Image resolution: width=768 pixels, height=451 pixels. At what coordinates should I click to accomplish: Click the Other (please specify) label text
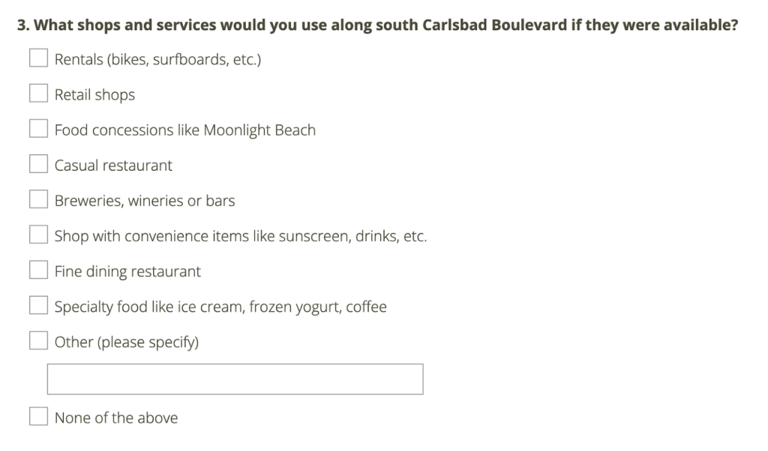[126, 342]
